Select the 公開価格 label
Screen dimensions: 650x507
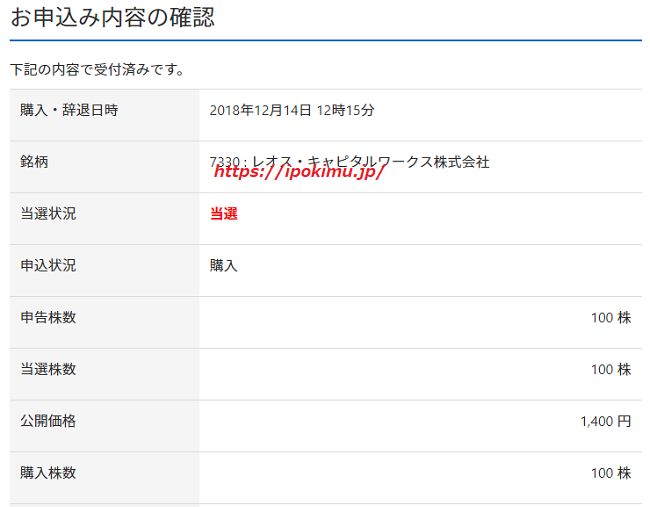tap(48, 421)
